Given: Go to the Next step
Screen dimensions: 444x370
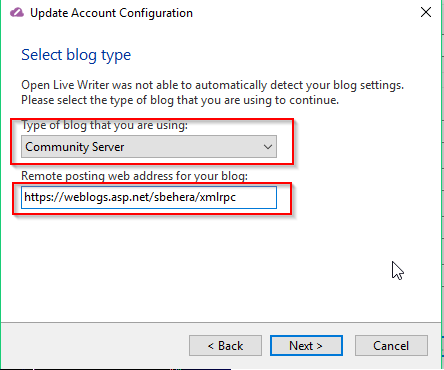Looking at the screenshot, I should [306, 345].
